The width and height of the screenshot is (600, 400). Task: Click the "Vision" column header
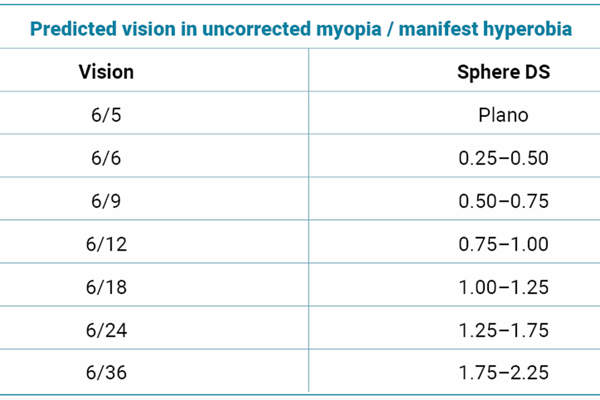coord(105,72)
